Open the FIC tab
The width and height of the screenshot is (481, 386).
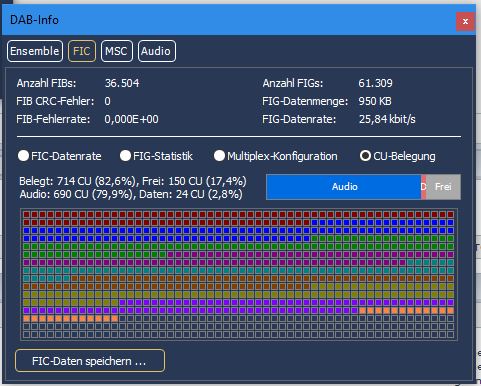(82, 51)
